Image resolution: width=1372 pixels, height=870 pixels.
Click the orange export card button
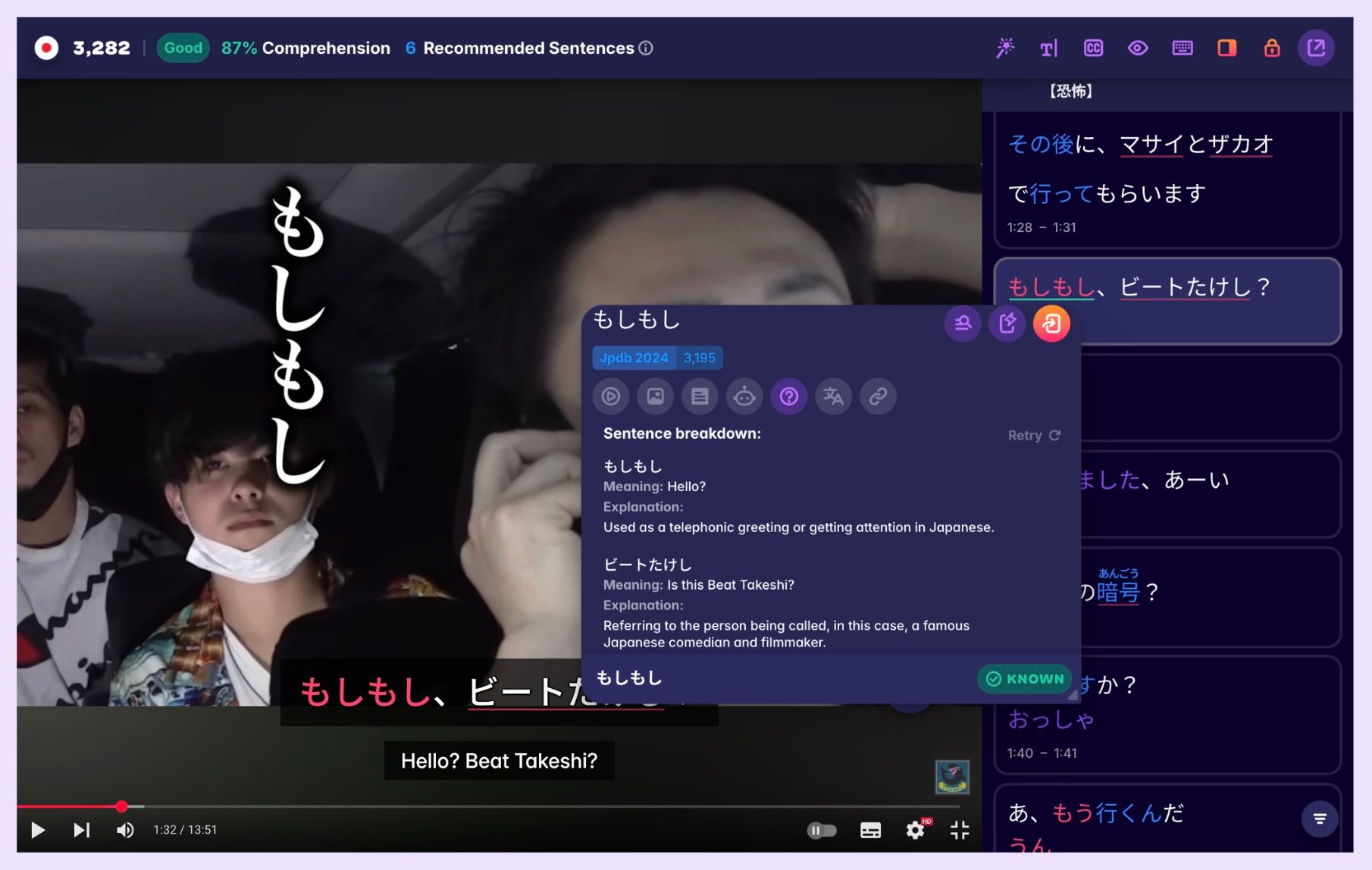(x=1051, y=324)
